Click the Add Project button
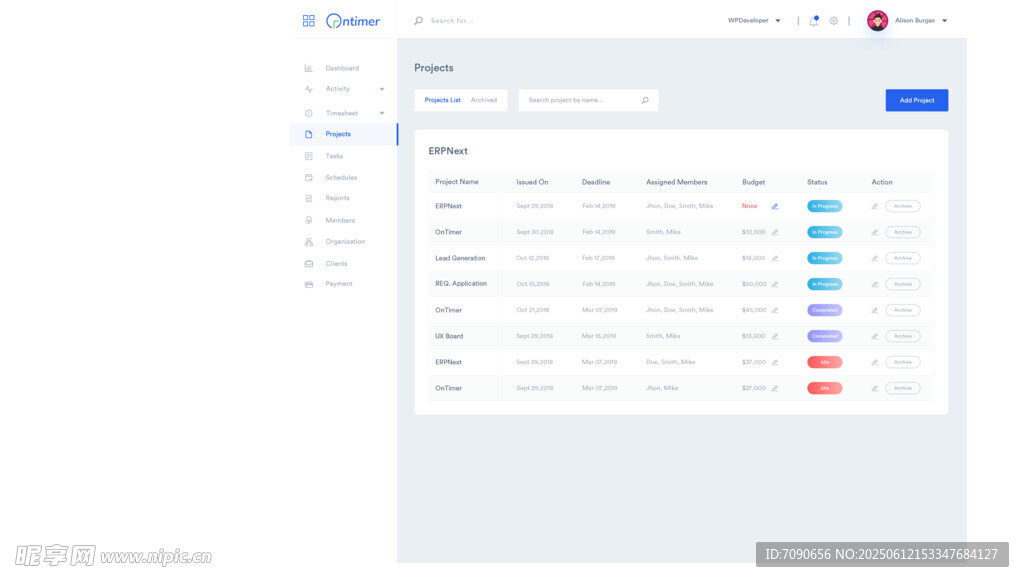Screen dimensions: 1024x582 (x=917, y=100)
